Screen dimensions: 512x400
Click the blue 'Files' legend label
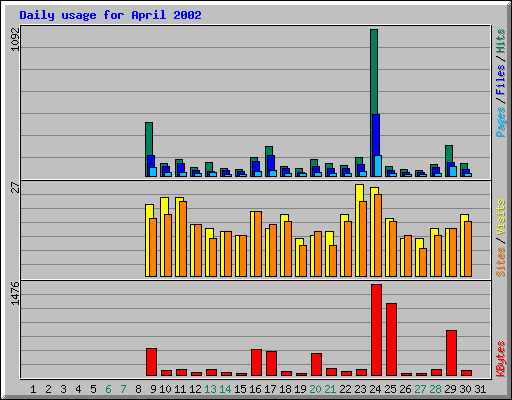coord(501,80)
